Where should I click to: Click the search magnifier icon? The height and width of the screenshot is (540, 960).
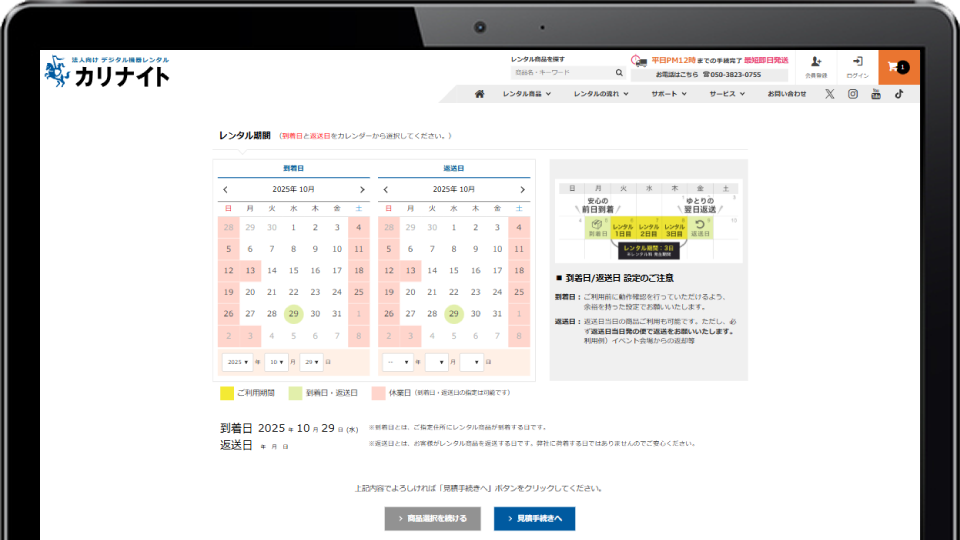(x=619, y=73)
